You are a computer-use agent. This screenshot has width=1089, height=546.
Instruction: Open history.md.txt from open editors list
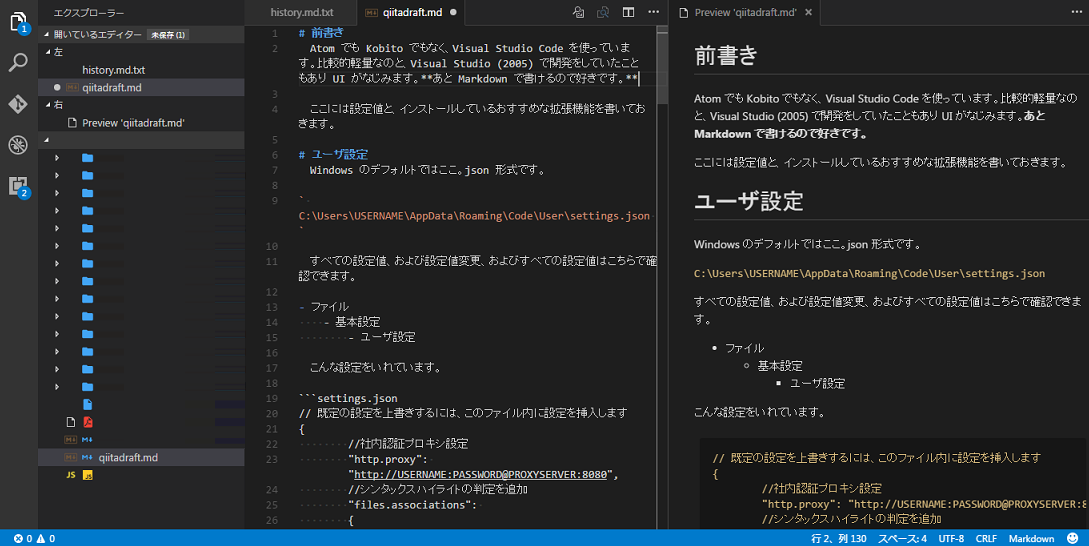114,69
